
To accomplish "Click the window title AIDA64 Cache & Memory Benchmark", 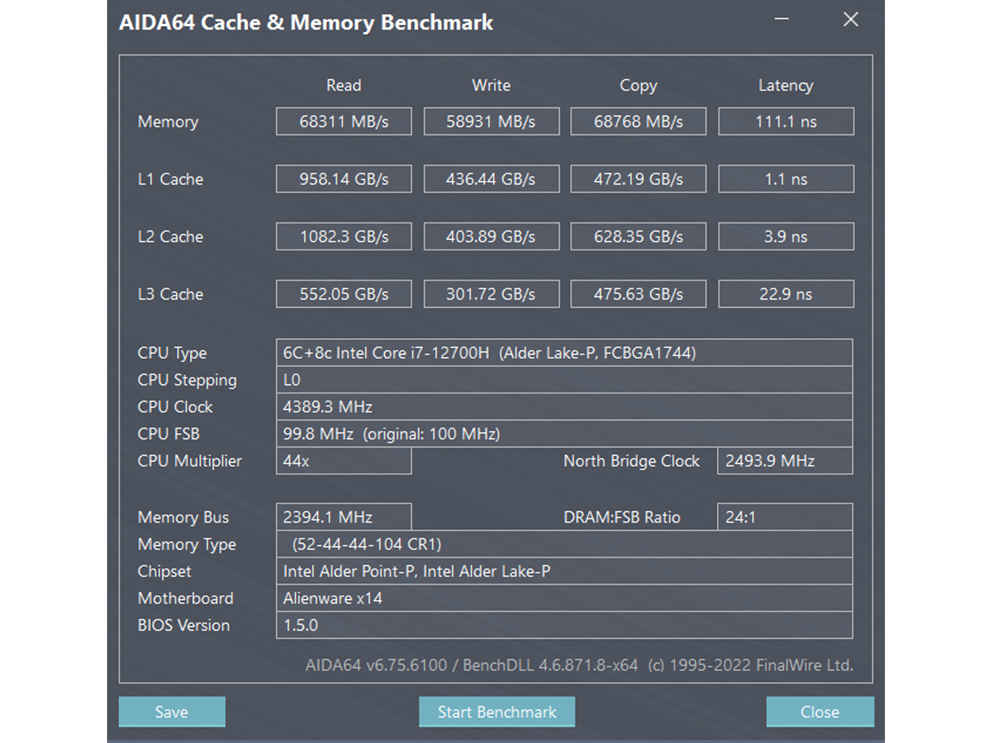I will [306, 23].
